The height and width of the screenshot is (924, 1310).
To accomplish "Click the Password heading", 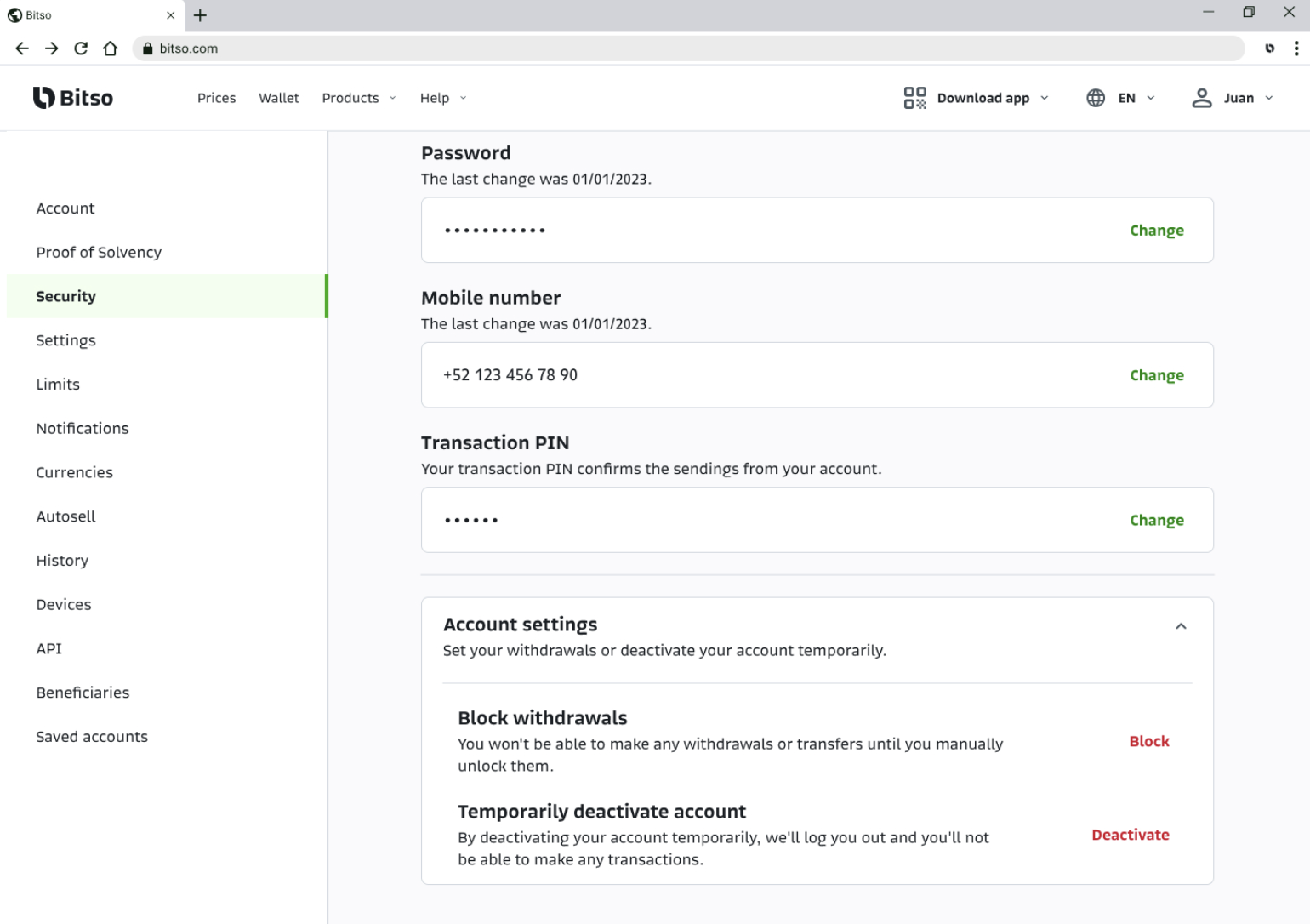I will click(x=466, y=153).
